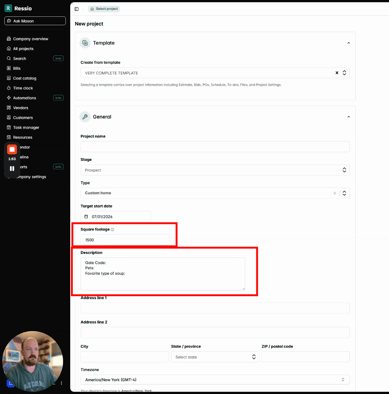Open the Stage dropdown showing Prospect
This screenshot has height=394, width=389.
click(215, 170)
